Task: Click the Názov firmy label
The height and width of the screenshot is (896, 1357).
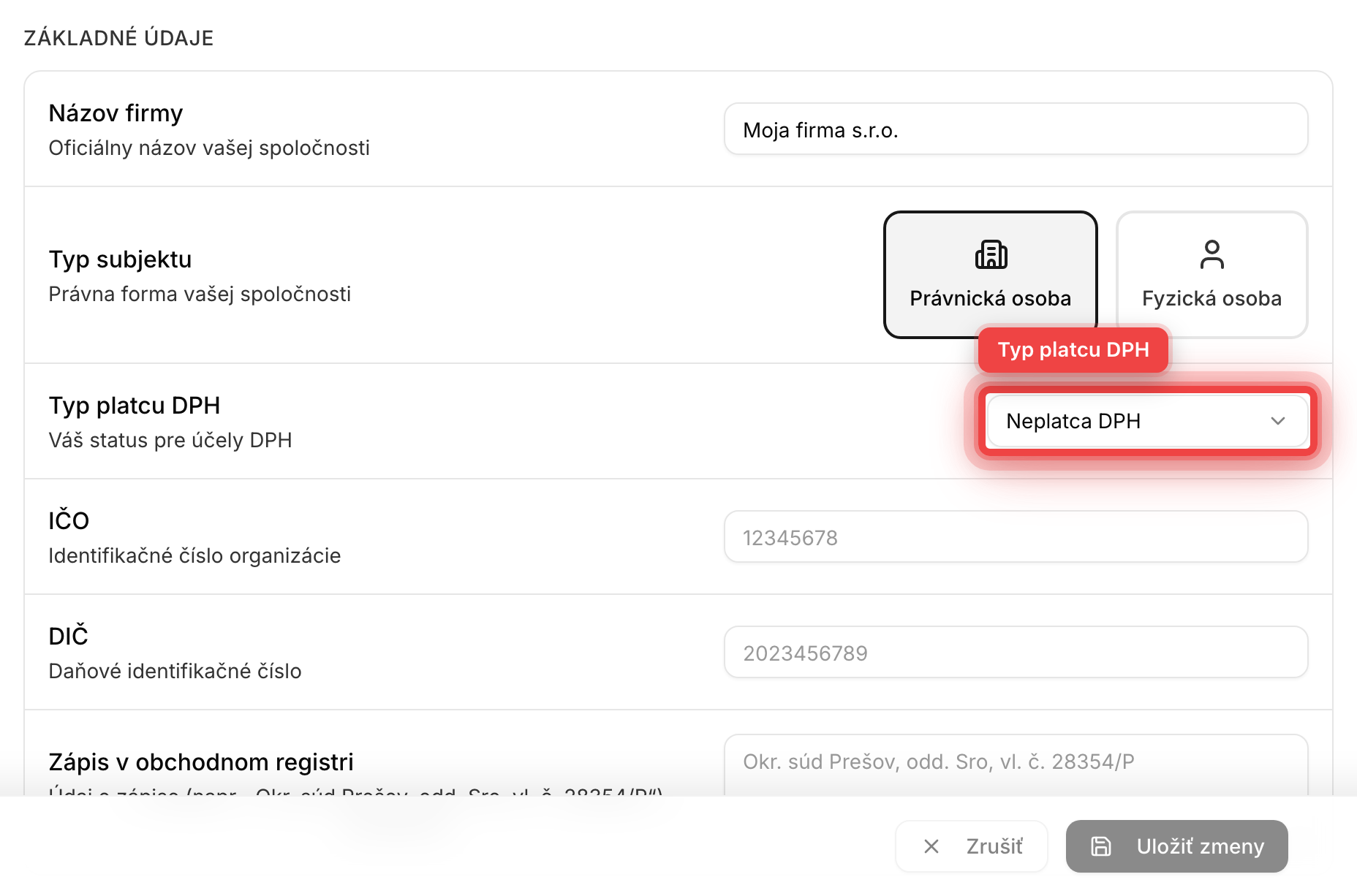Action: coord(116,113)
